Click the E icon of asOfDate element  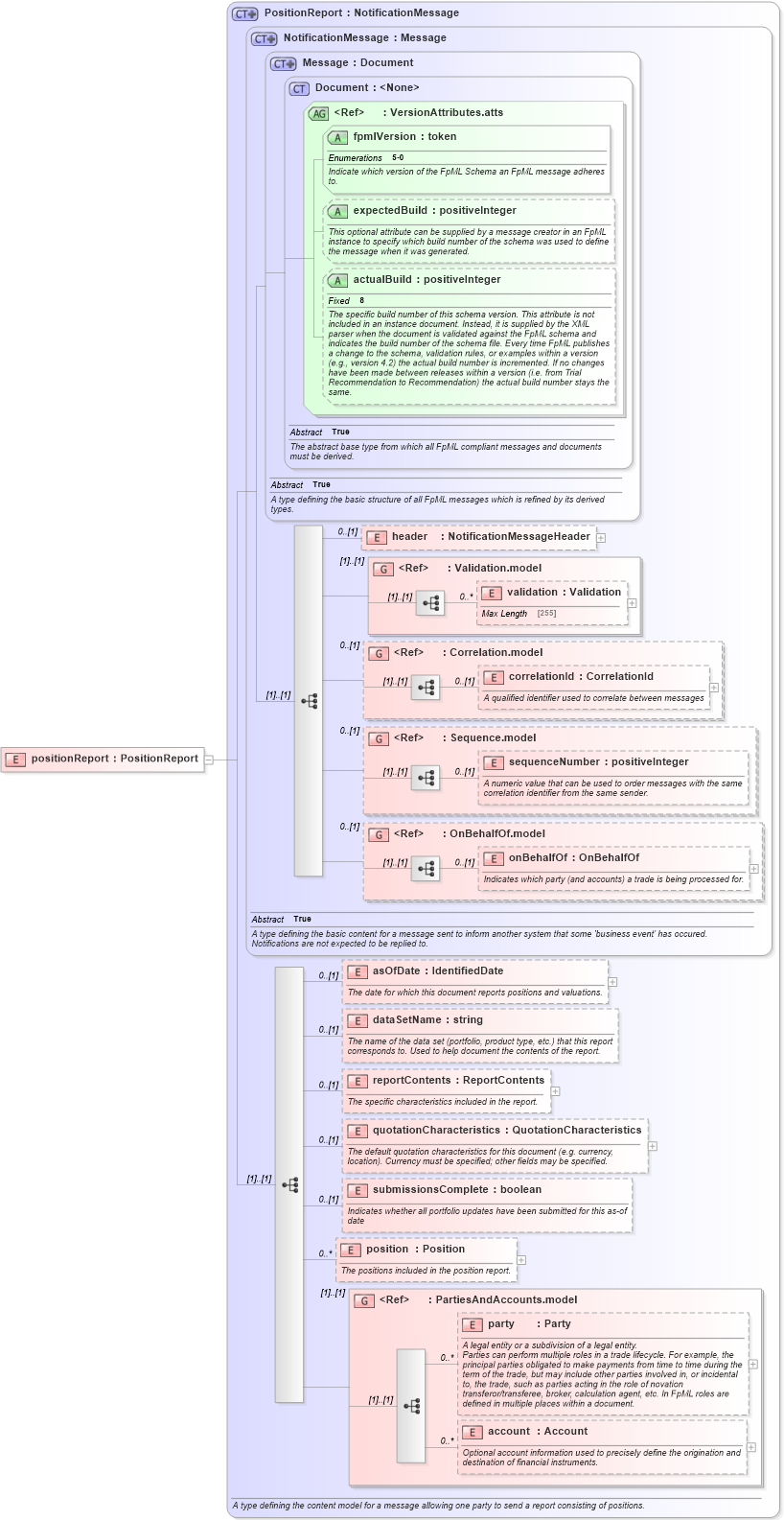pyautogui.click(x=357, y=971)
